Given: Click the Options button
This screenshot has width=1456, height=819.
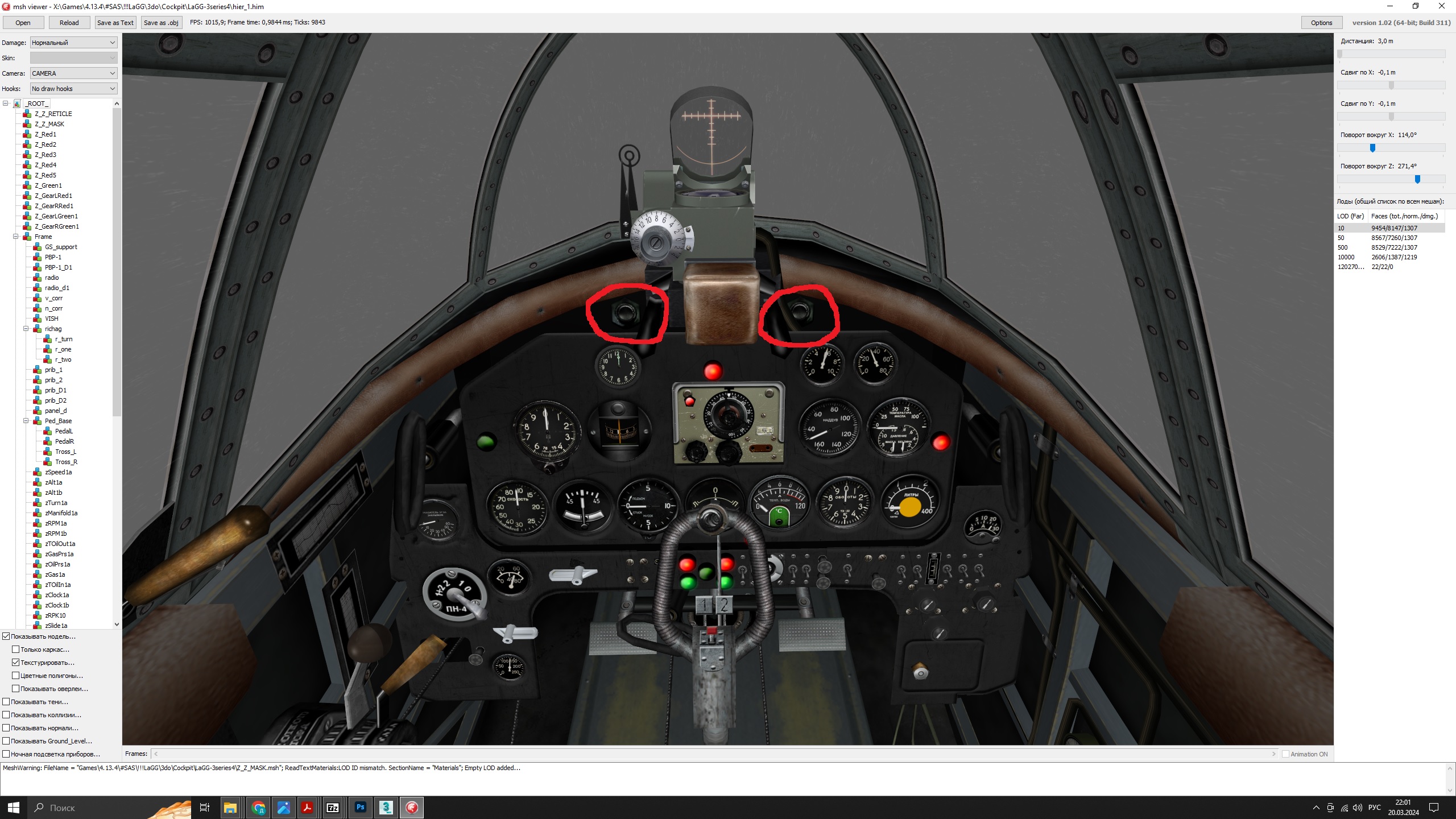Looking at the screenshot, I should (x=1321, y=23).
